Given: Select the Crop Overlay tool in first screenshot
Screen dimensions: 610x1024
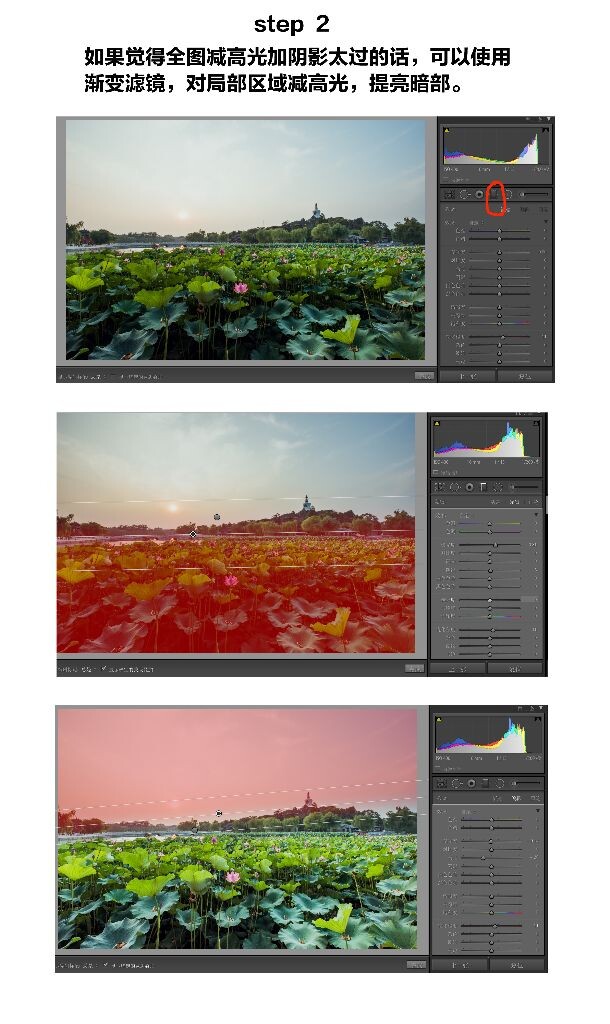Looking at the screenshot, I should pyautogui.click(x=449, y=194).
